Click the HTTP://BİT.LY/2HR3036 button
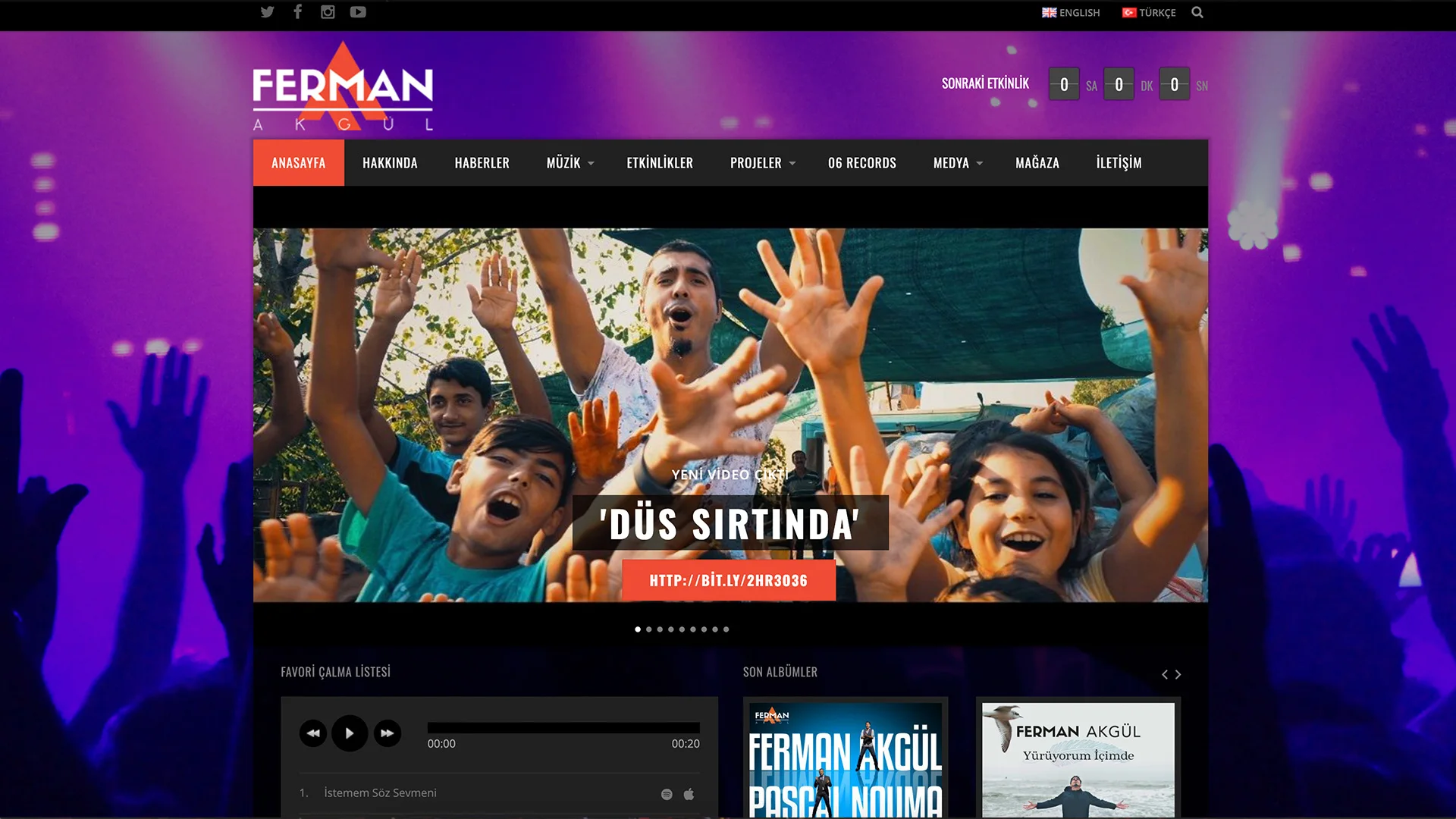The width and height of the screenshot is (1456, 819). 729,581
